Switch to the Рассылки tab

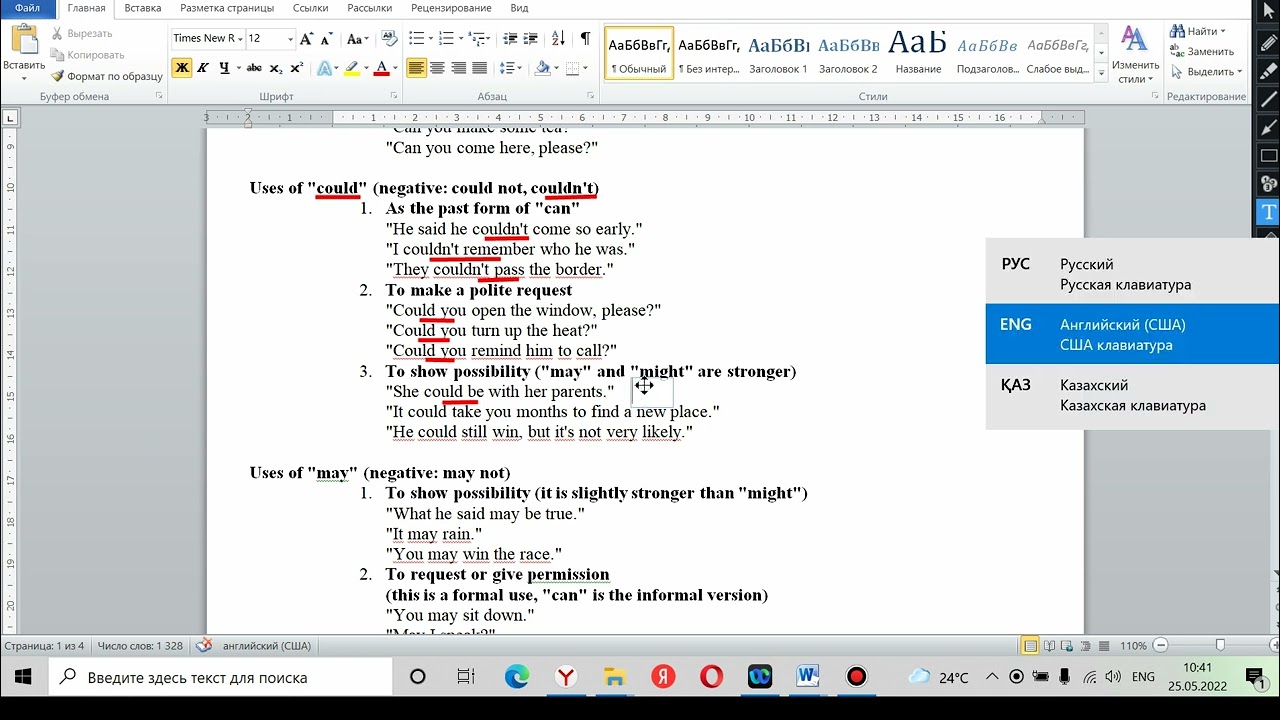[369, 8]
